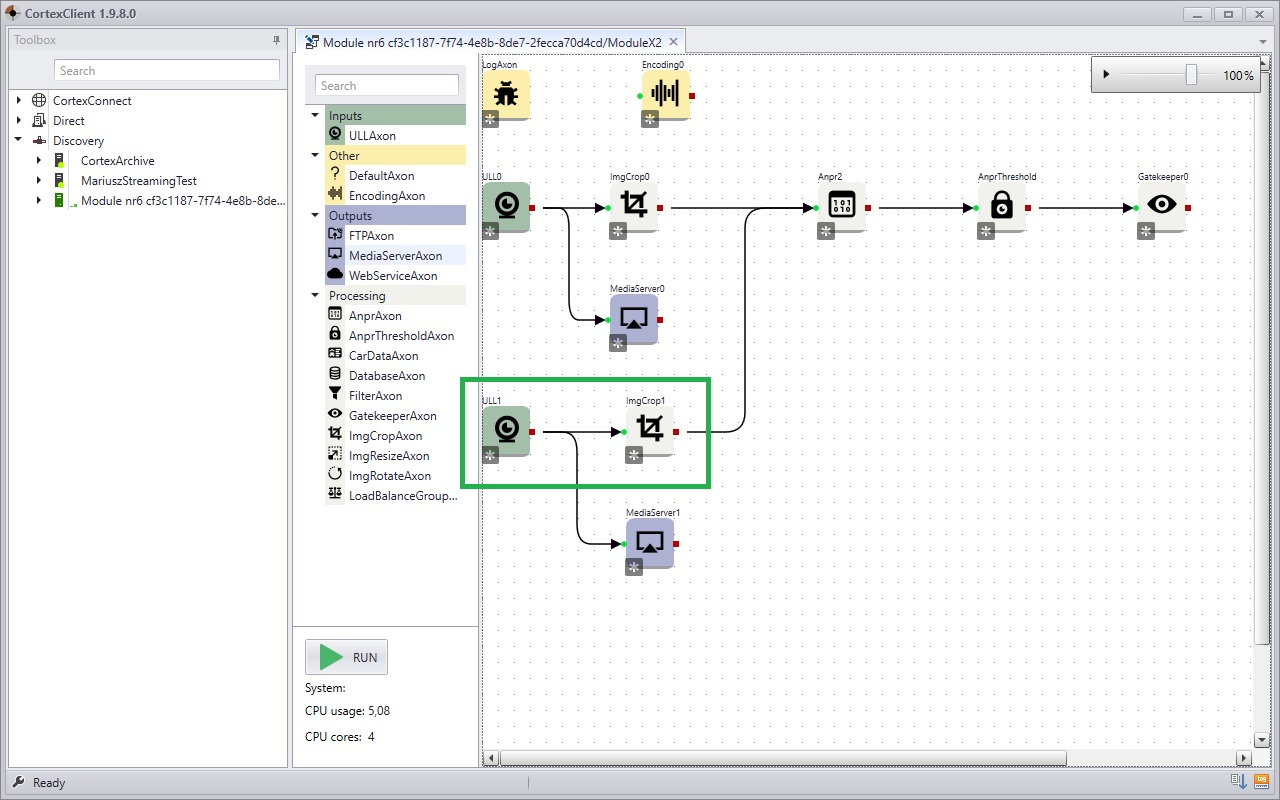Image resolution: width=1280 pixels, height=800 pixels.
Task: Close the ModuleX2 module tab
Action: coord(673,42)
